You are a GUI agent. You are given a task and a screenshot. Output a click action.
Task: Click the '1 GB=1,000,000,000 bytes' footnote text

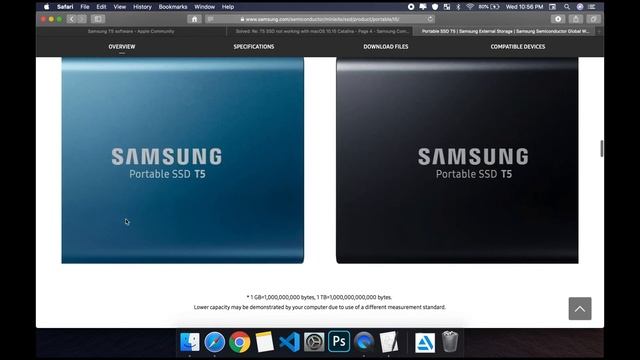[x=319, y=297]
